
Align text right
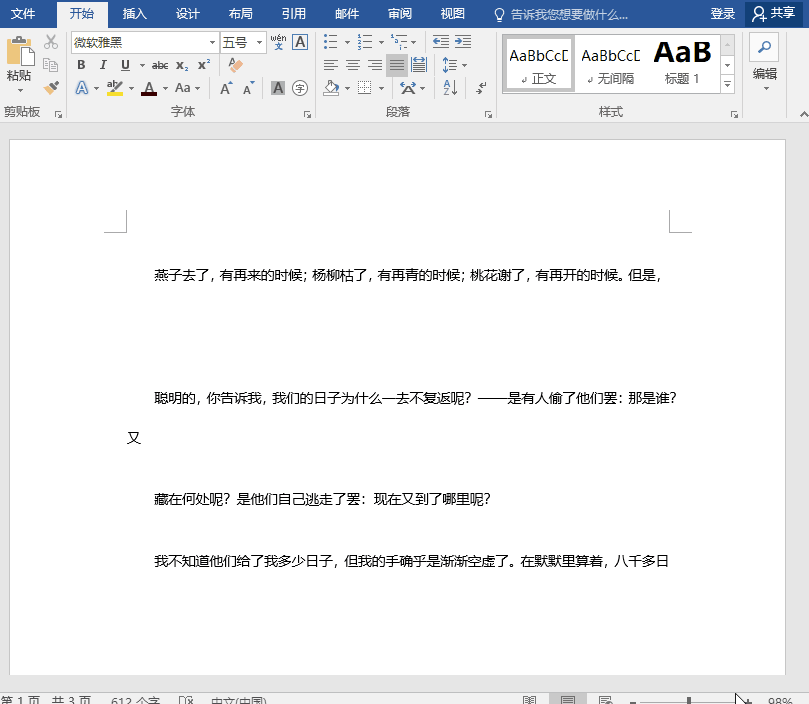point(375,65)
